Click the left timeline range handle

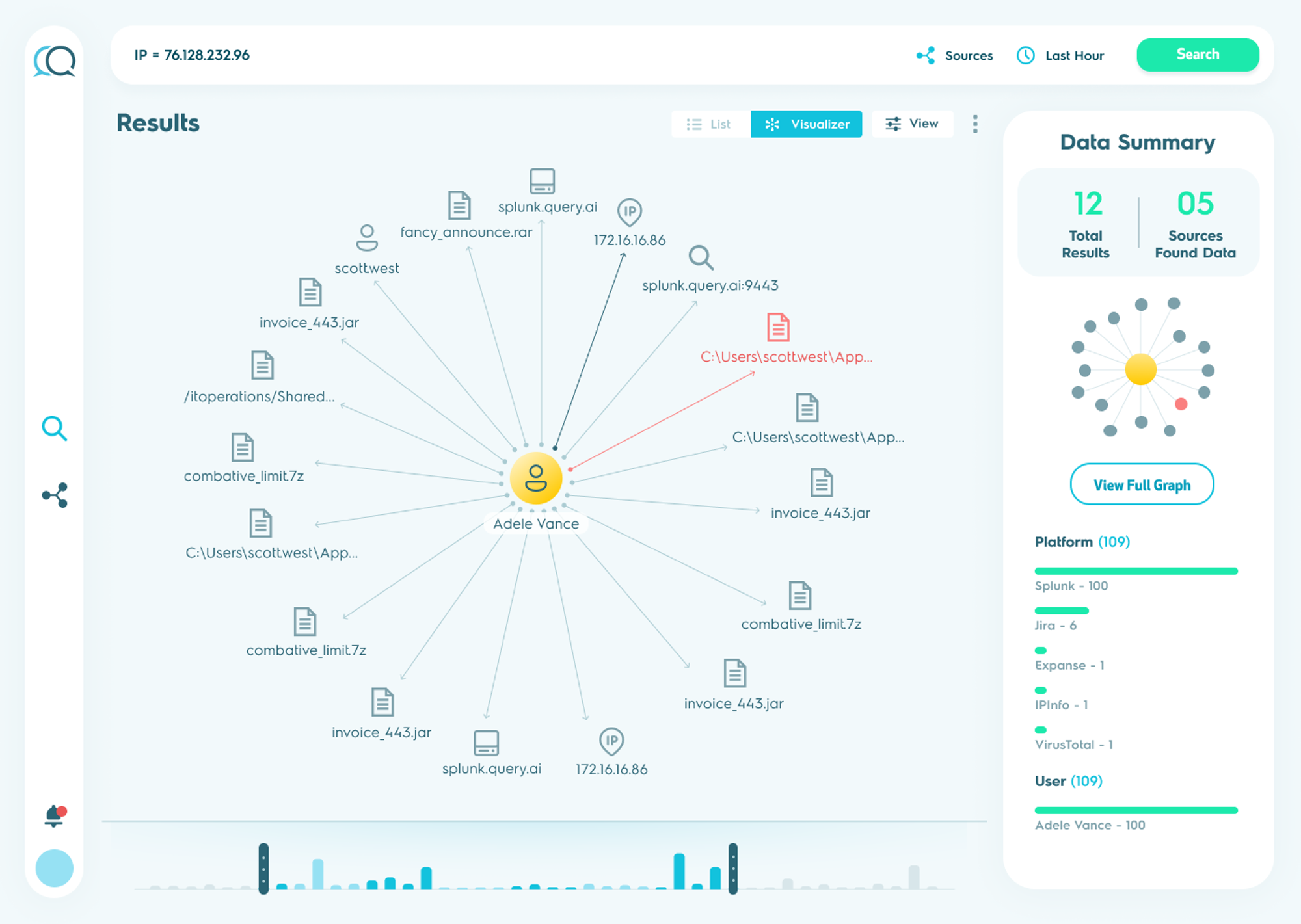(x=263, y=869)
